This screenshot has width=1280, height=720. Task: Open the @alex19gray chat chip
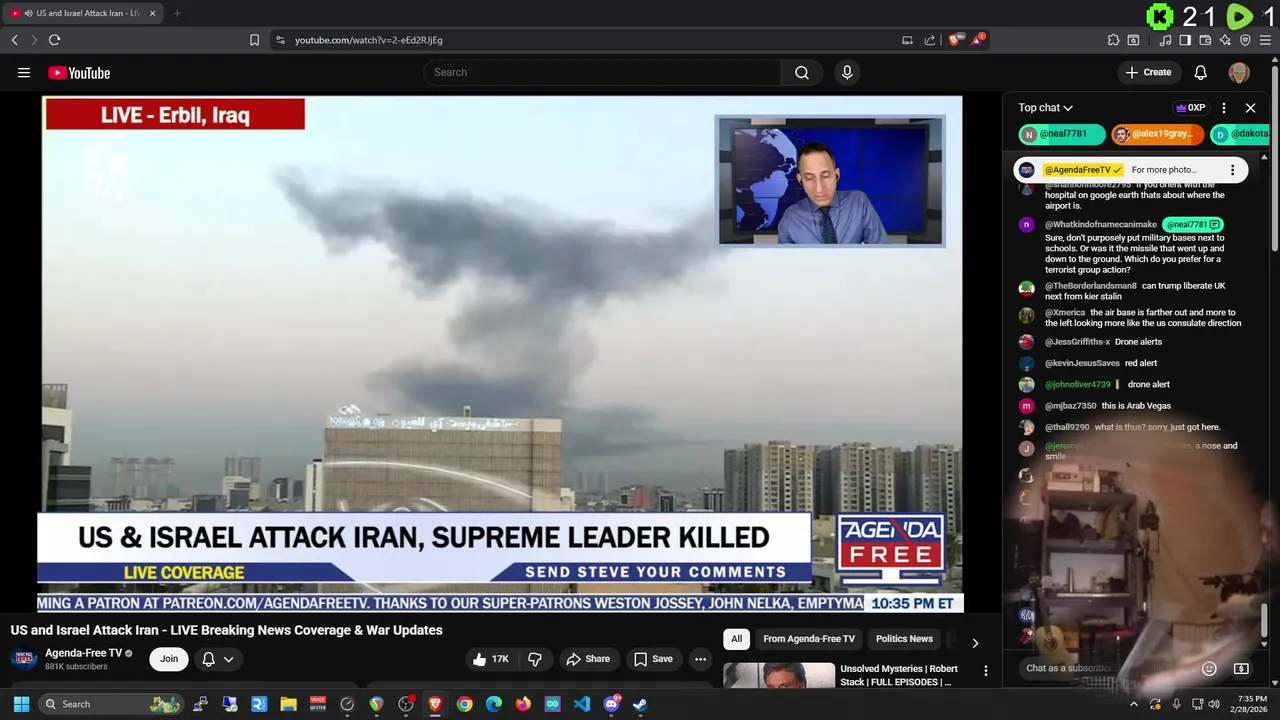[x=1157, y=134]
